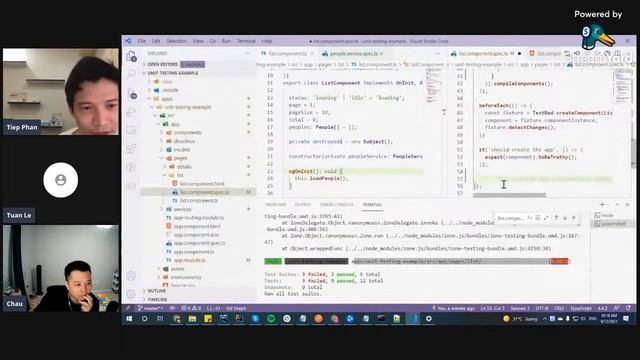Click the master branch in status bar
640x360 pixels.
[151, 308]
